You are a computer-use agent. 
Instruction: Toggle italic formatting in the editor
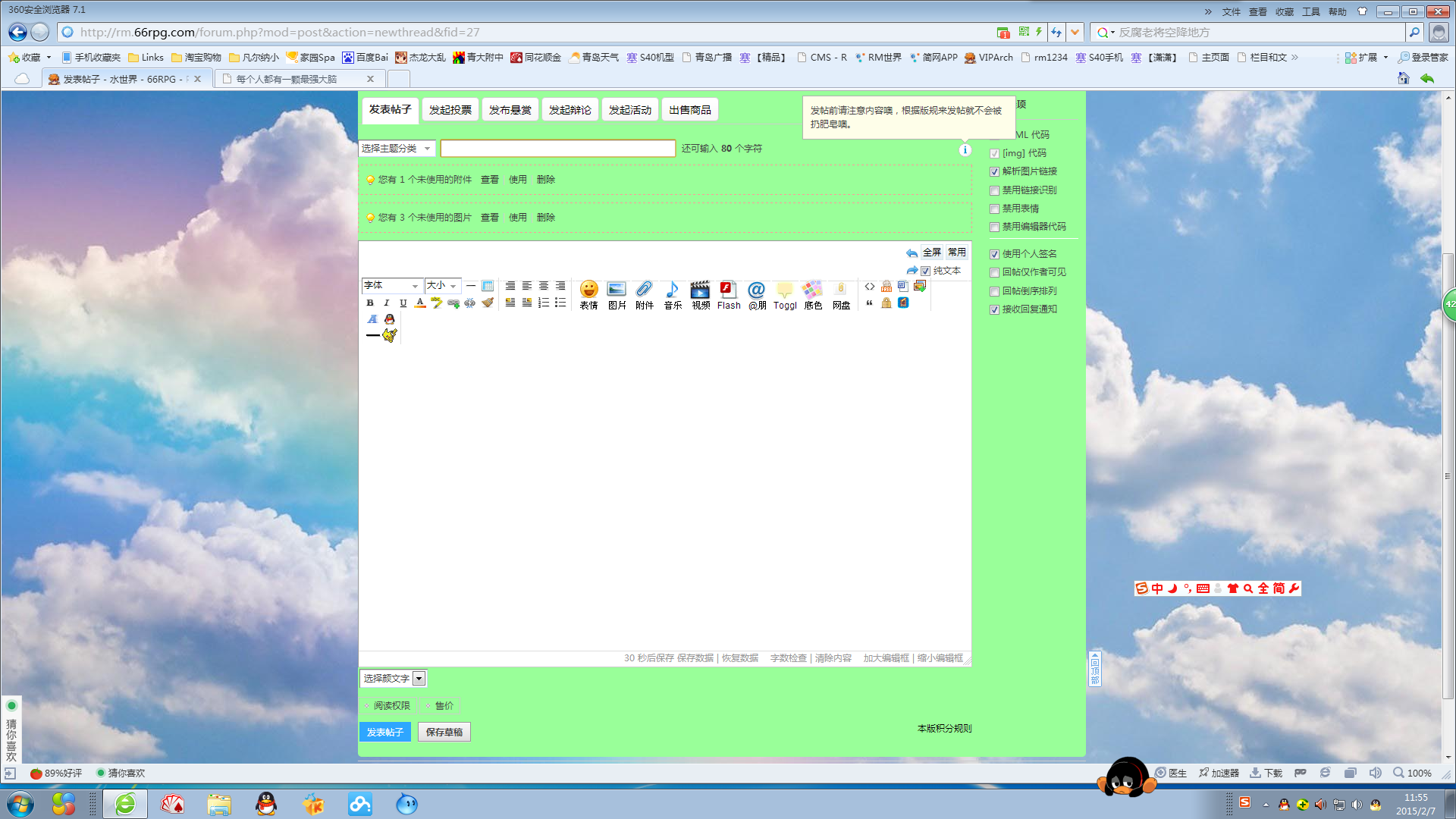pyautogui.click(x=387, y=303)
